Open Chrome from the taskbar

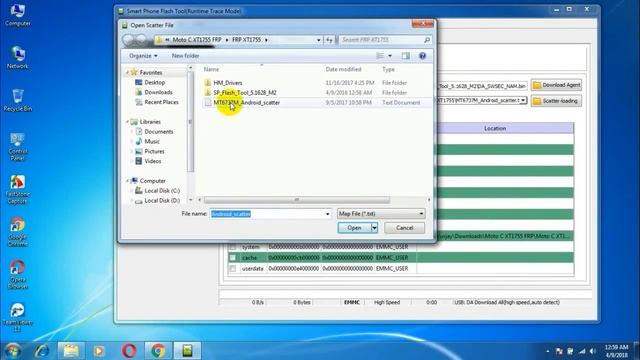(x=158, y=351)
